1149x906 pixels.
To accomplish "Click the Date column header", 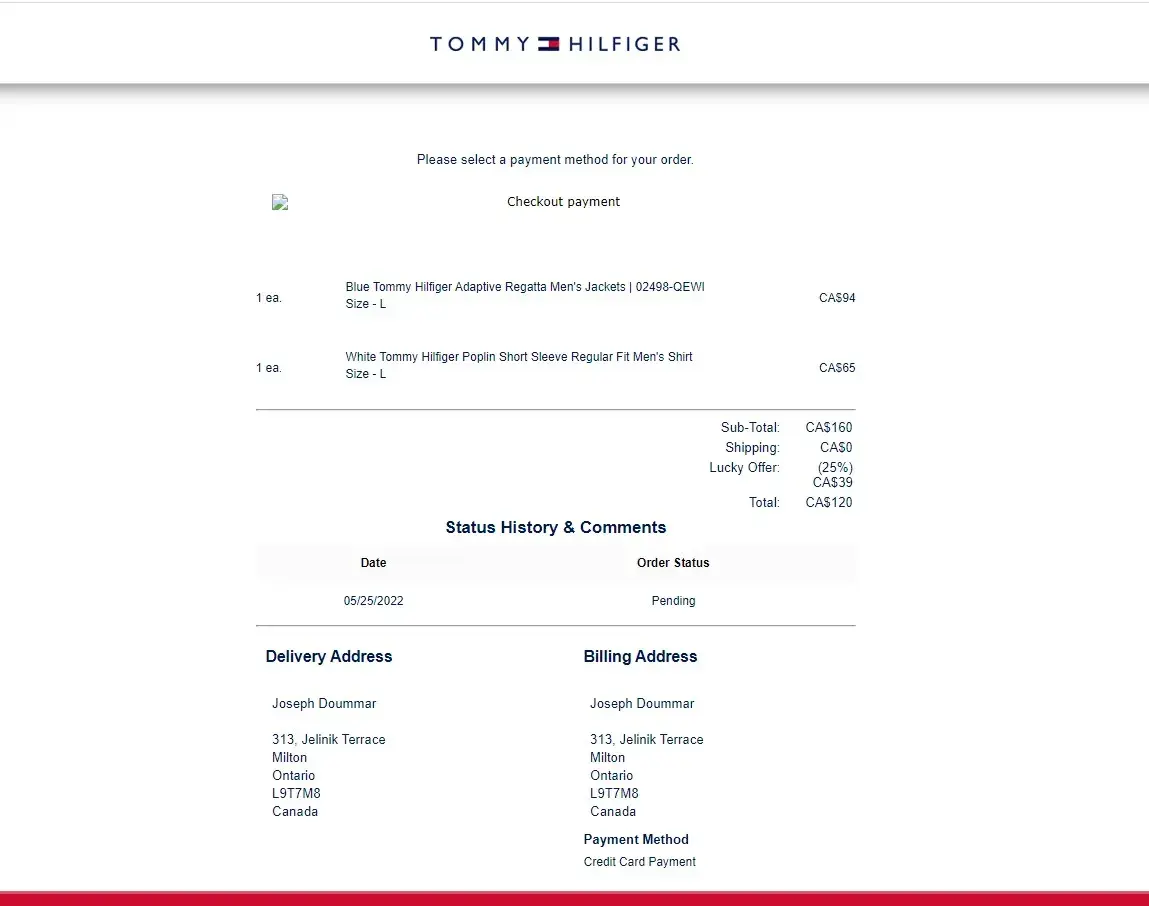I will click(x=373, y=562).
